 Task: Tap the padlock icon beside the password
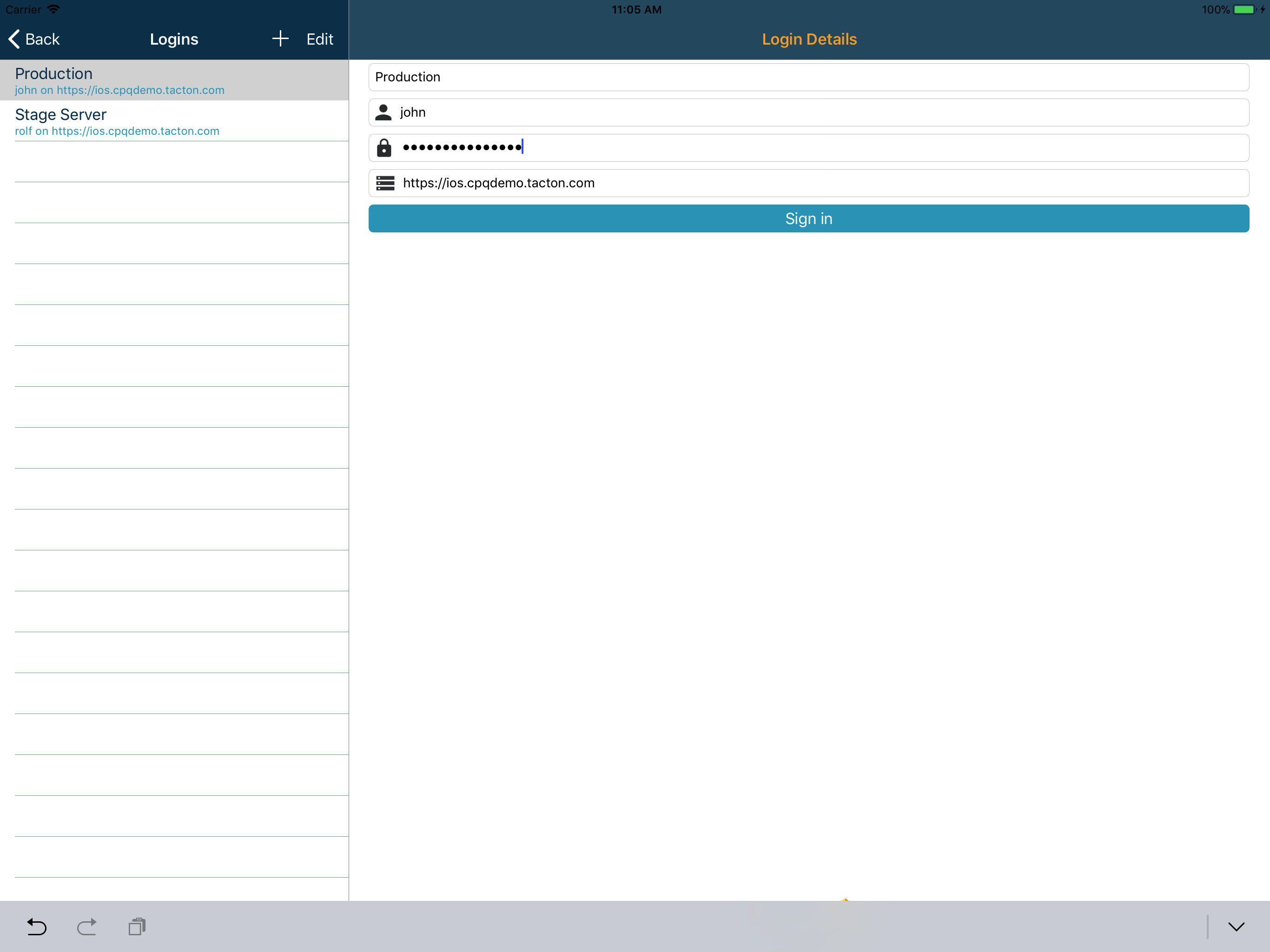(x=384, y=147)
